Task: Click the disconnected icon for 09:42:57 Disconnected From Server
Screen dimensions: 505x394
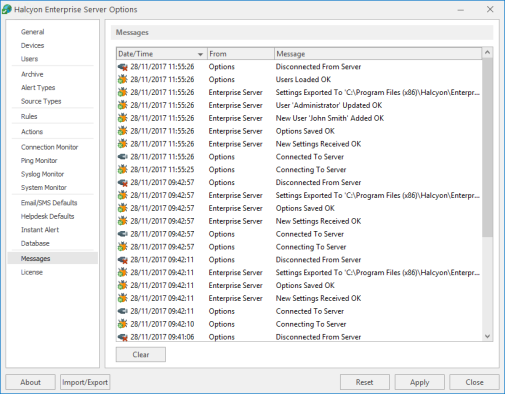Action: (123, 183)
